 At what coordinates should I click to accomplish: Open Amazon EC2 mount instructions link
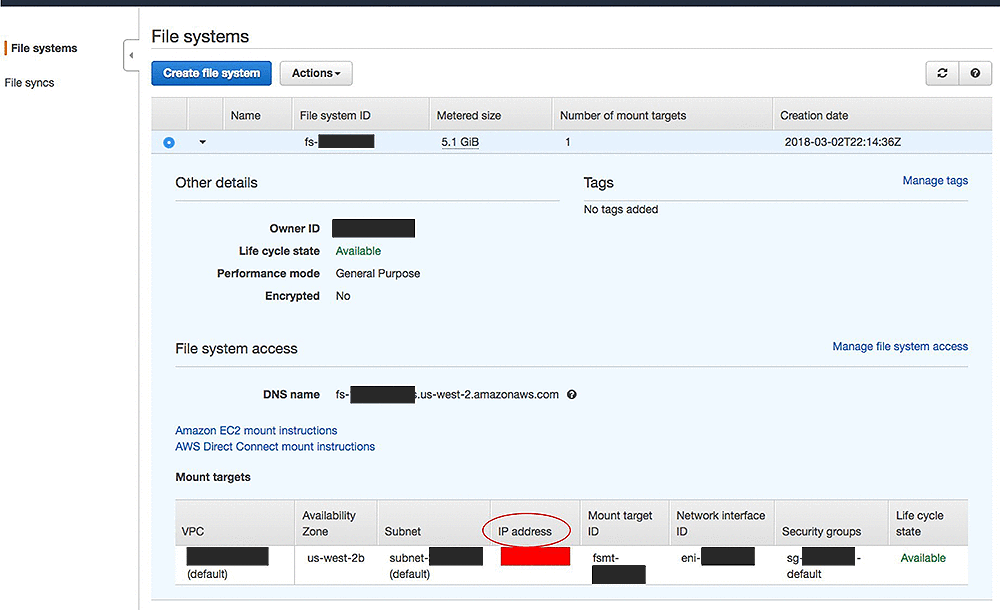coord(256,431)
